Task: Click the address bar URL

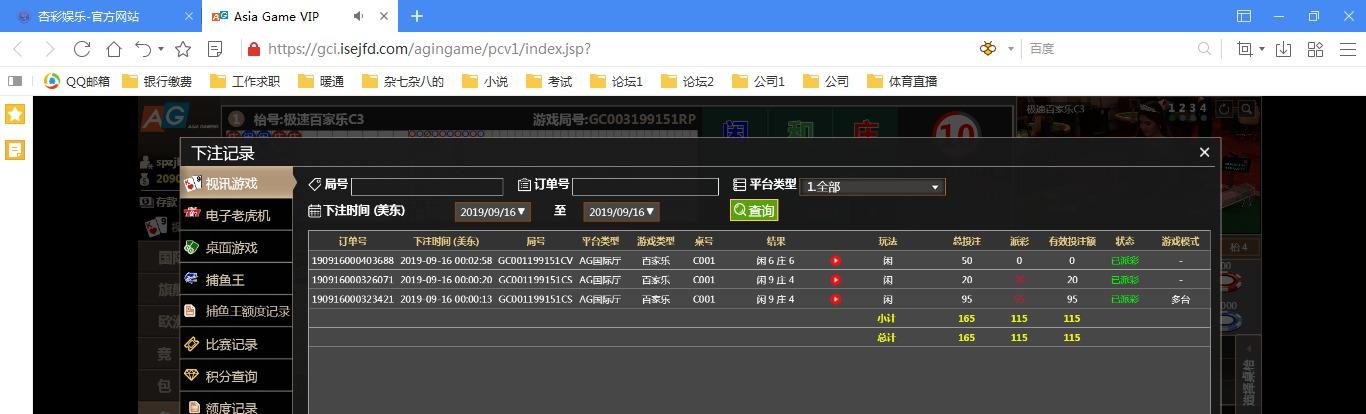Action: coord(429,49)
